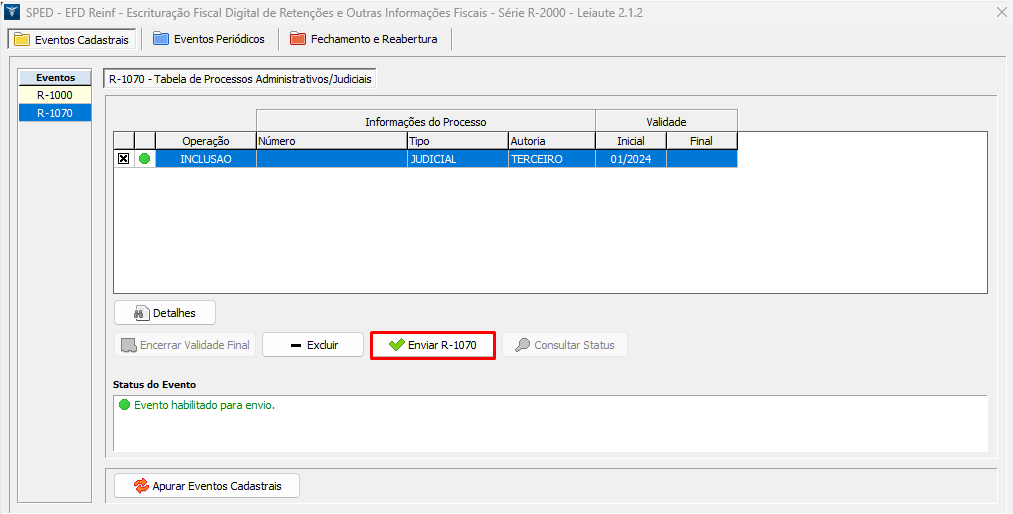This screenshot has height=514, width=1013.
Task: Select R-1070 in the Eventos list
Action: [55, 113]
